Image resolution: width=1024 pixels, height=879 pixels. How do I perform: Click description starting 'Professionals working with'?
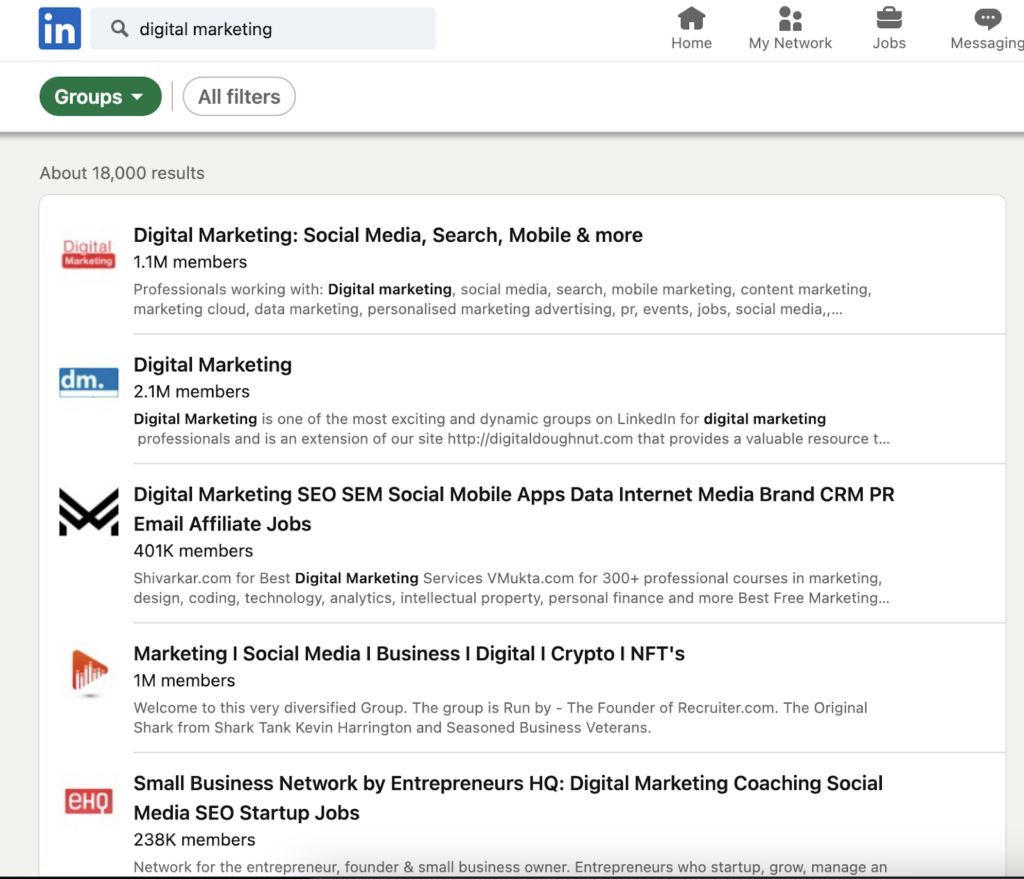(x=502, y=299)
